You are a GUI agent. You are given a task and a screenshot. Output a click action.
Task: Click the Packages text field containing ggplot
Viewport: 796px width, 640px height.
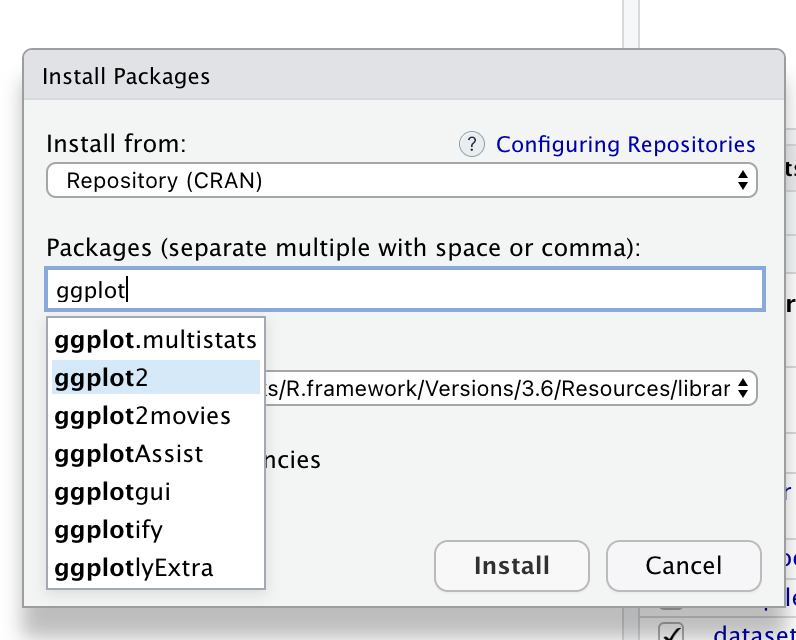405,290
